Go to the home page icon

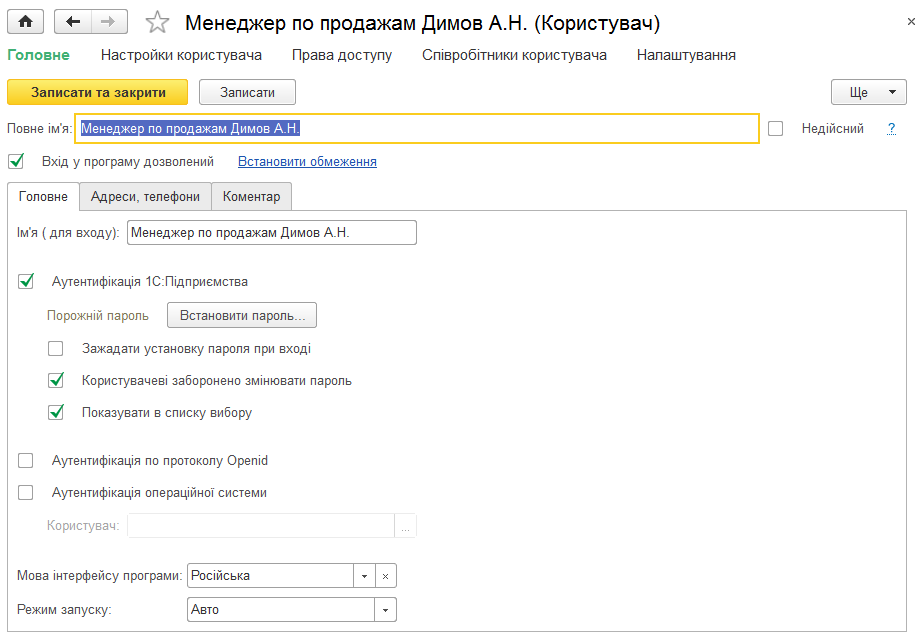pyautogui.click(x=25, y=22)
